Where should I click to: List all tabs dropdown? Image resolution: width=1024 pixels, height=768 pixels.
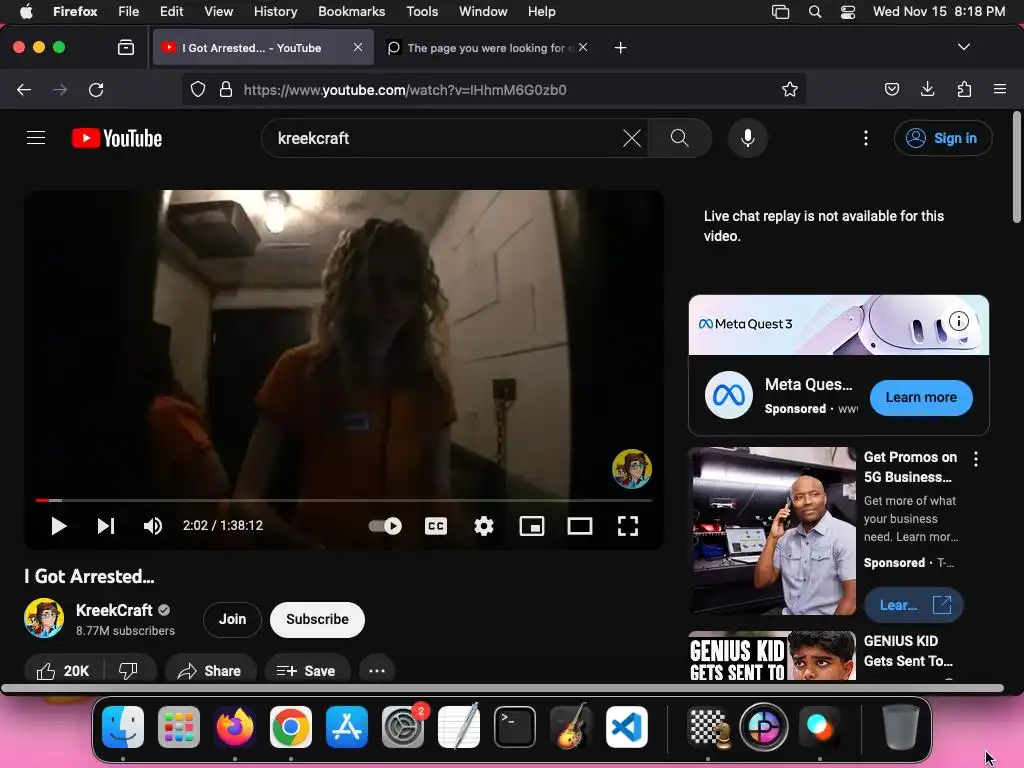(963, 47)
